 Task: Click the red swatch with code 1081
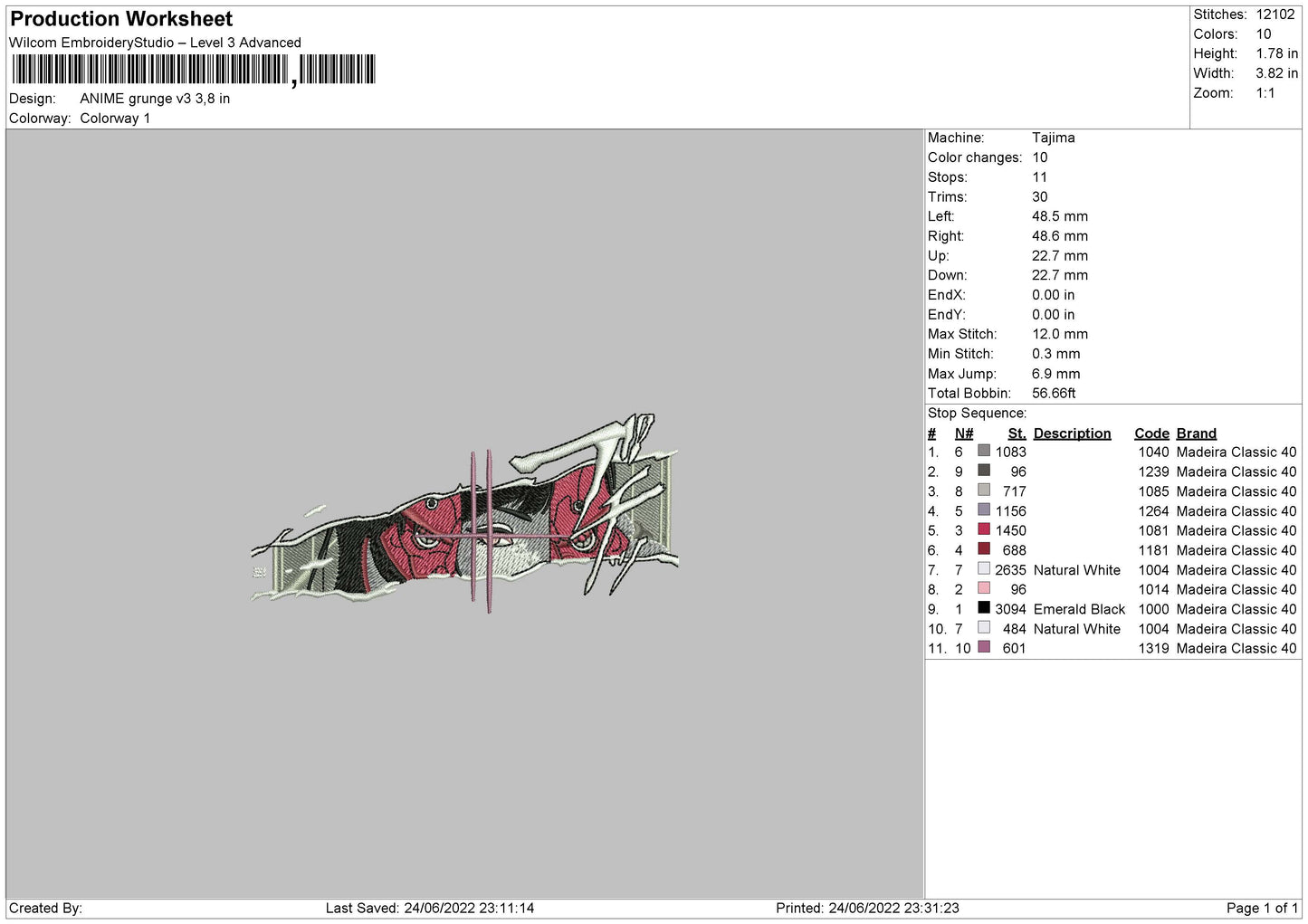(x=984, y=529)
